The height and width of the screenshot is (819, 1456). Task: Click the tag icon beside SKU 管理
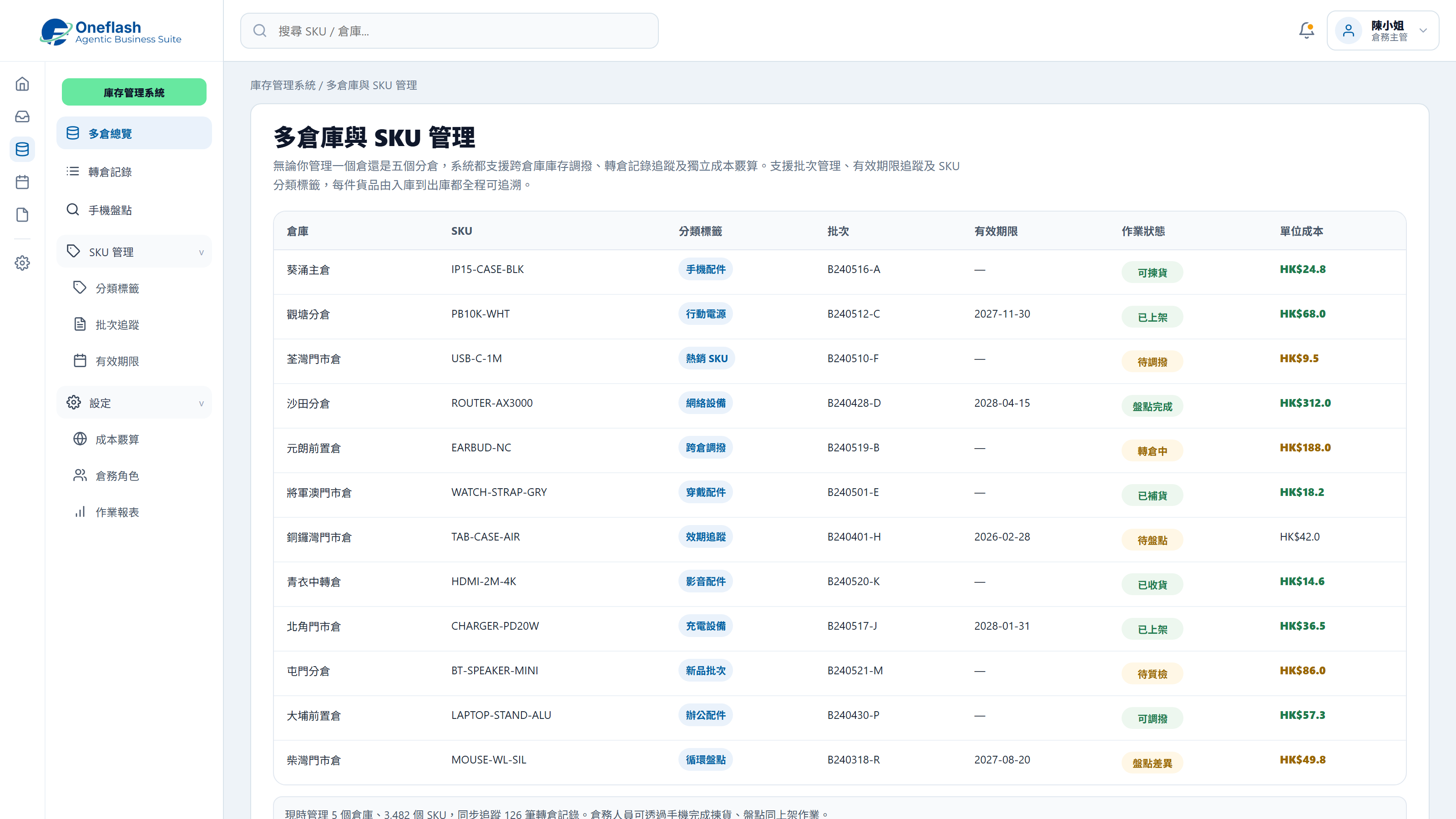73,251
